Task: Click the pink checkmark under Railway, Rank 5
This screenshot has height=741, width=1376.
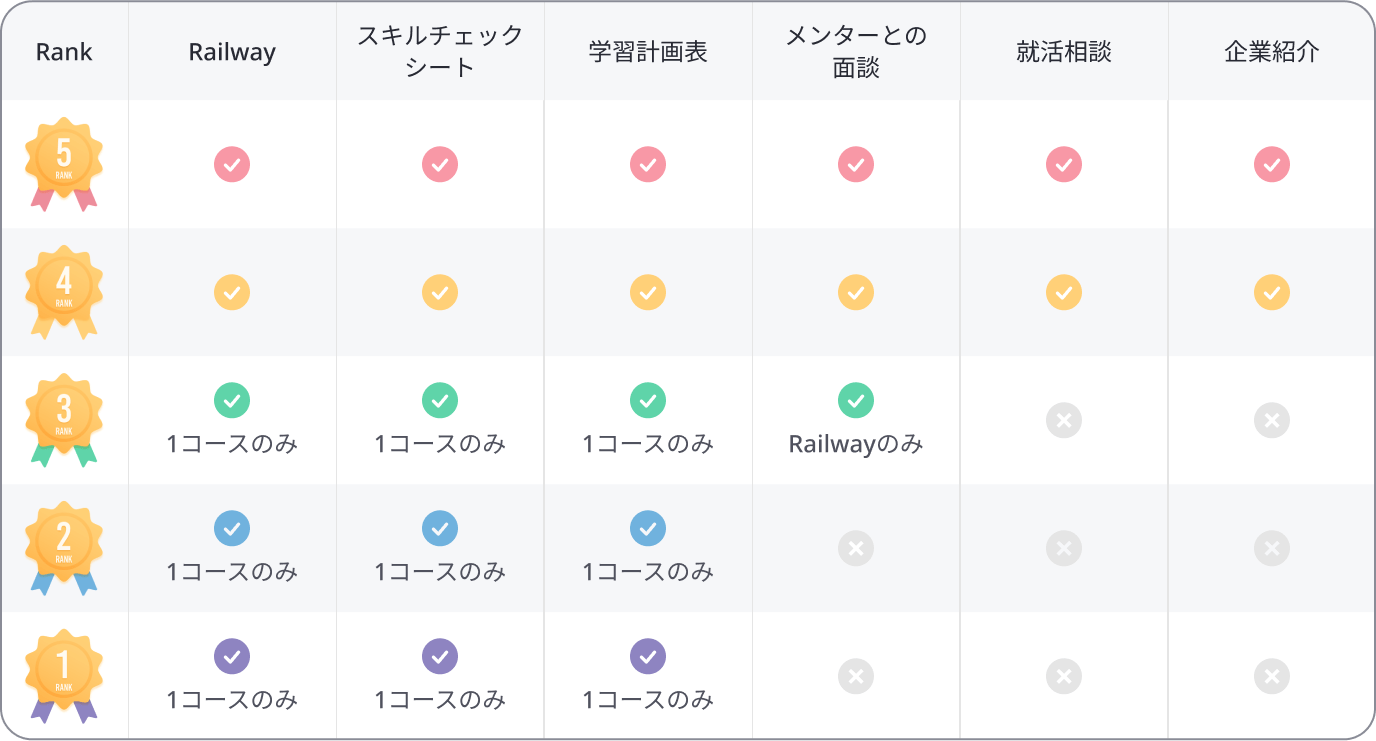Action: 232,164
